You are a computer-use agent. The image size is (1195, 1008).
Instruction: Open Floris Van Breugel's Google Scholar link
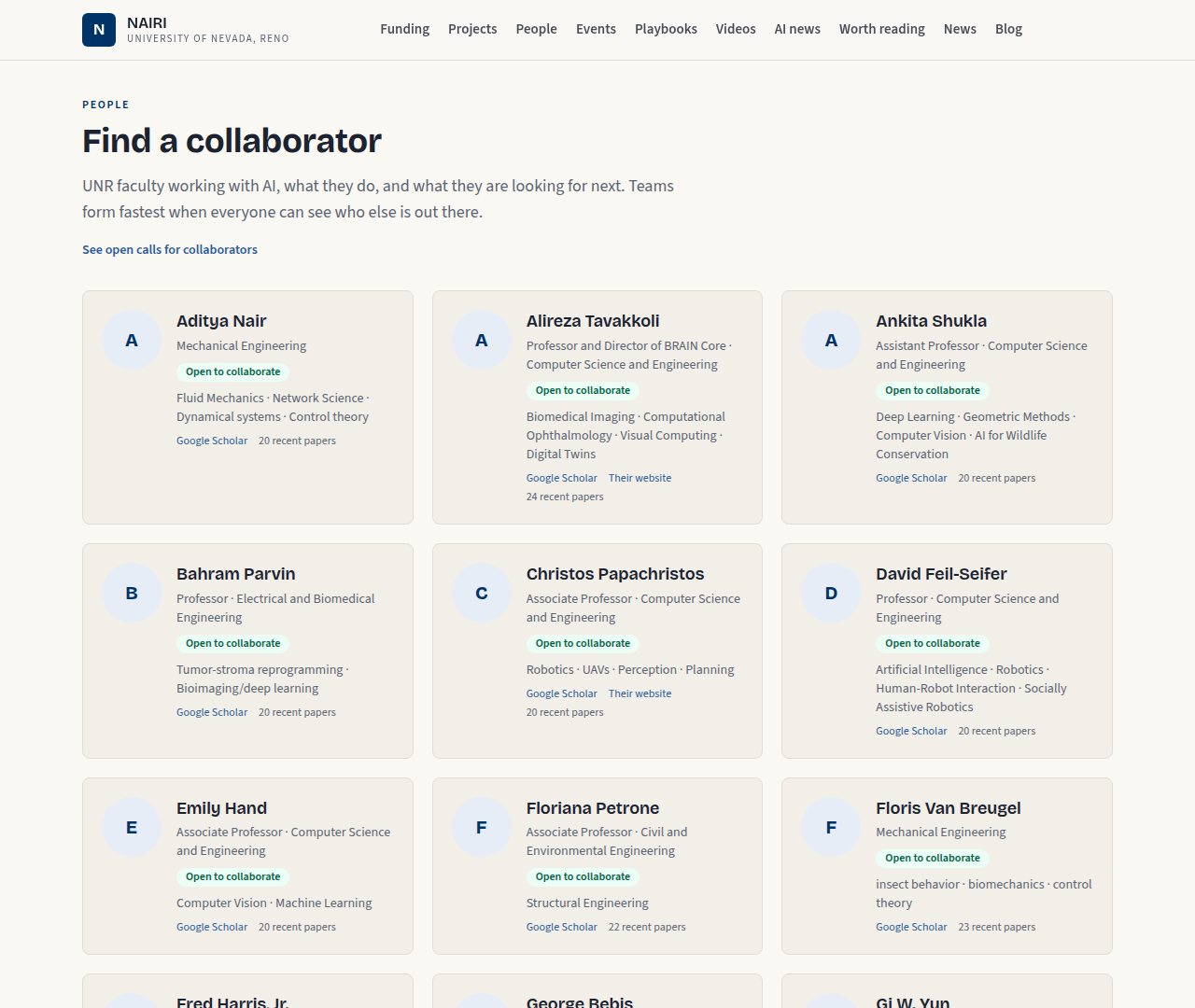pos(911,927)
